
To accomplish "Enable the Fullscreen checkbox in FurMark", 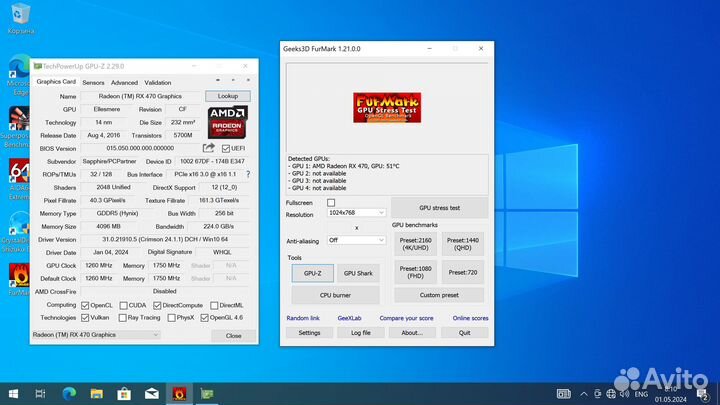I will click(331, 202).
